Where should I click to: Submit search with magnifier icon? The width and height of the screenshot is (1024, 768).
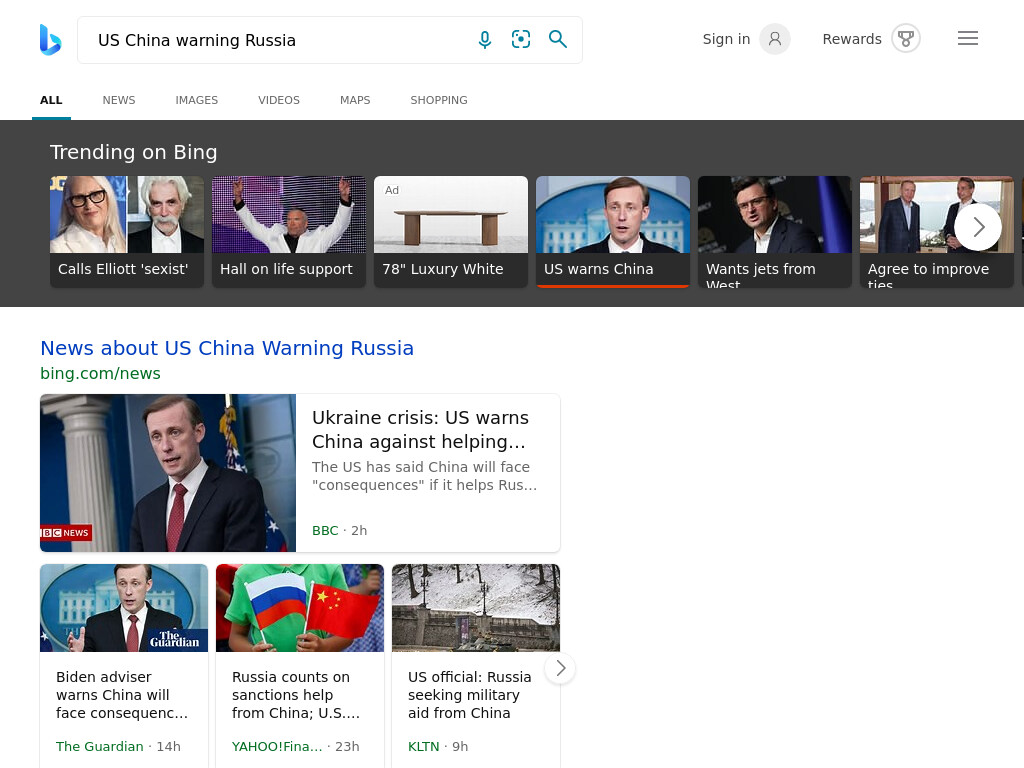(557, 39)
